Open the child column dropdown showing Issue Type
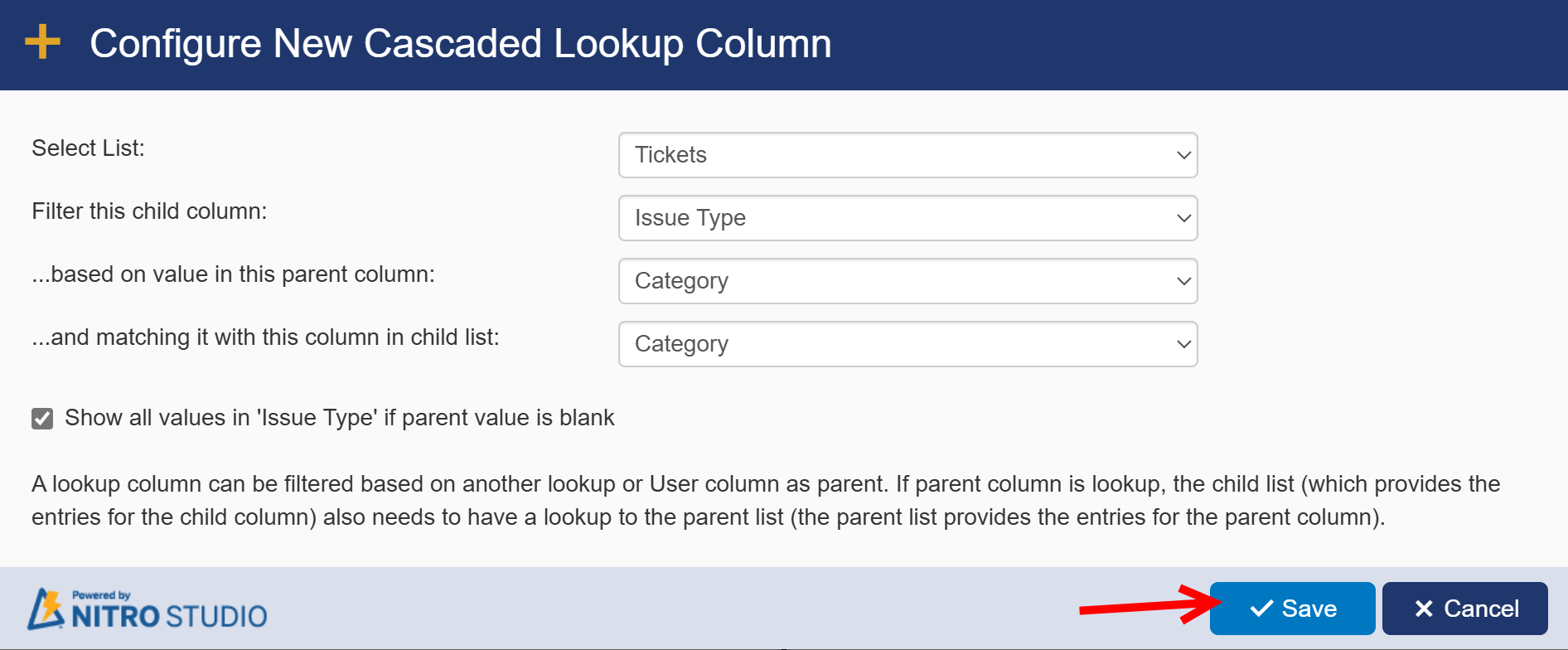 coord(907,218)
